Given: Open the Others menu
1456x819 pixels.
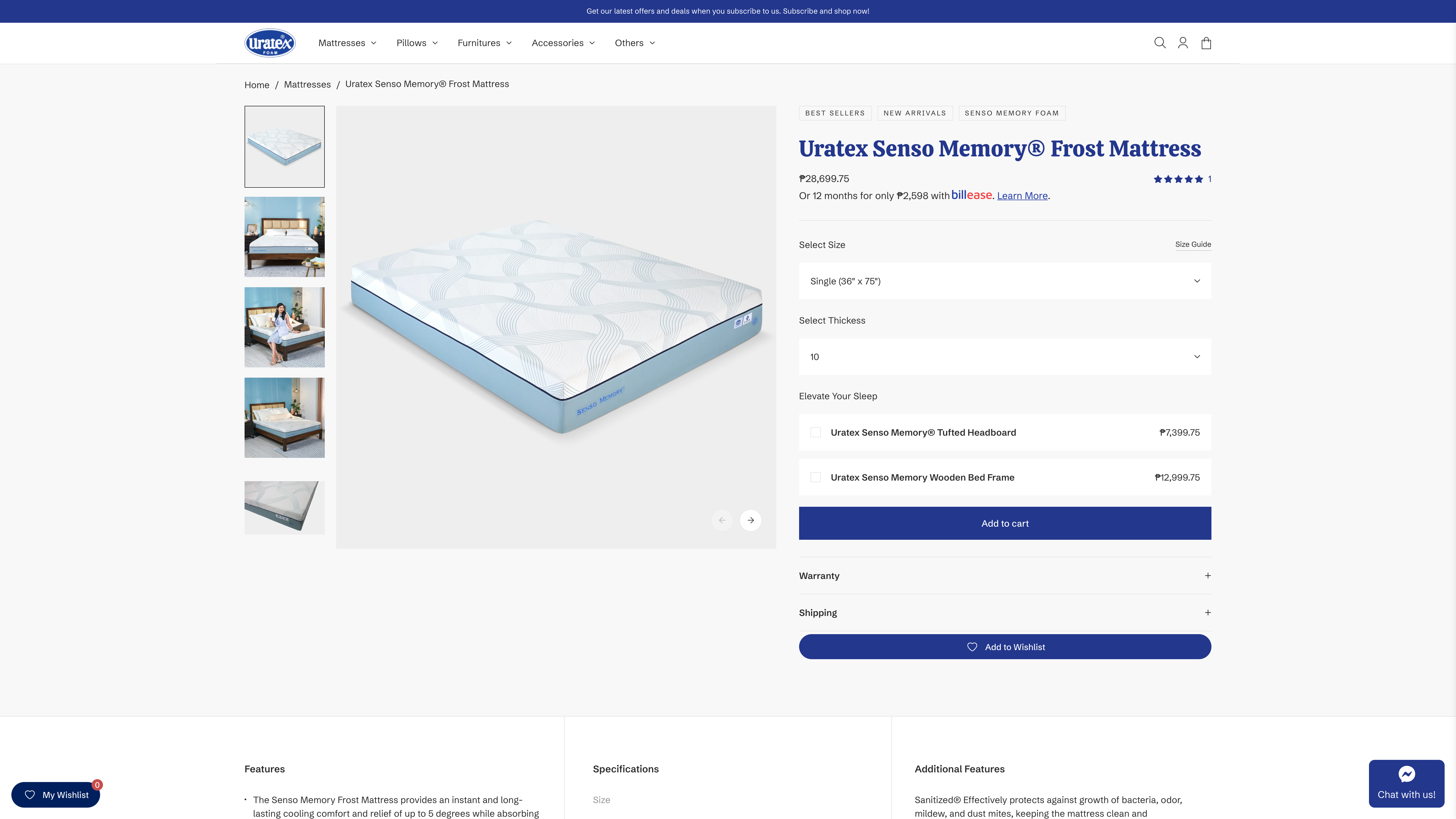Looking at the screenshot, I should pos(635,43).
